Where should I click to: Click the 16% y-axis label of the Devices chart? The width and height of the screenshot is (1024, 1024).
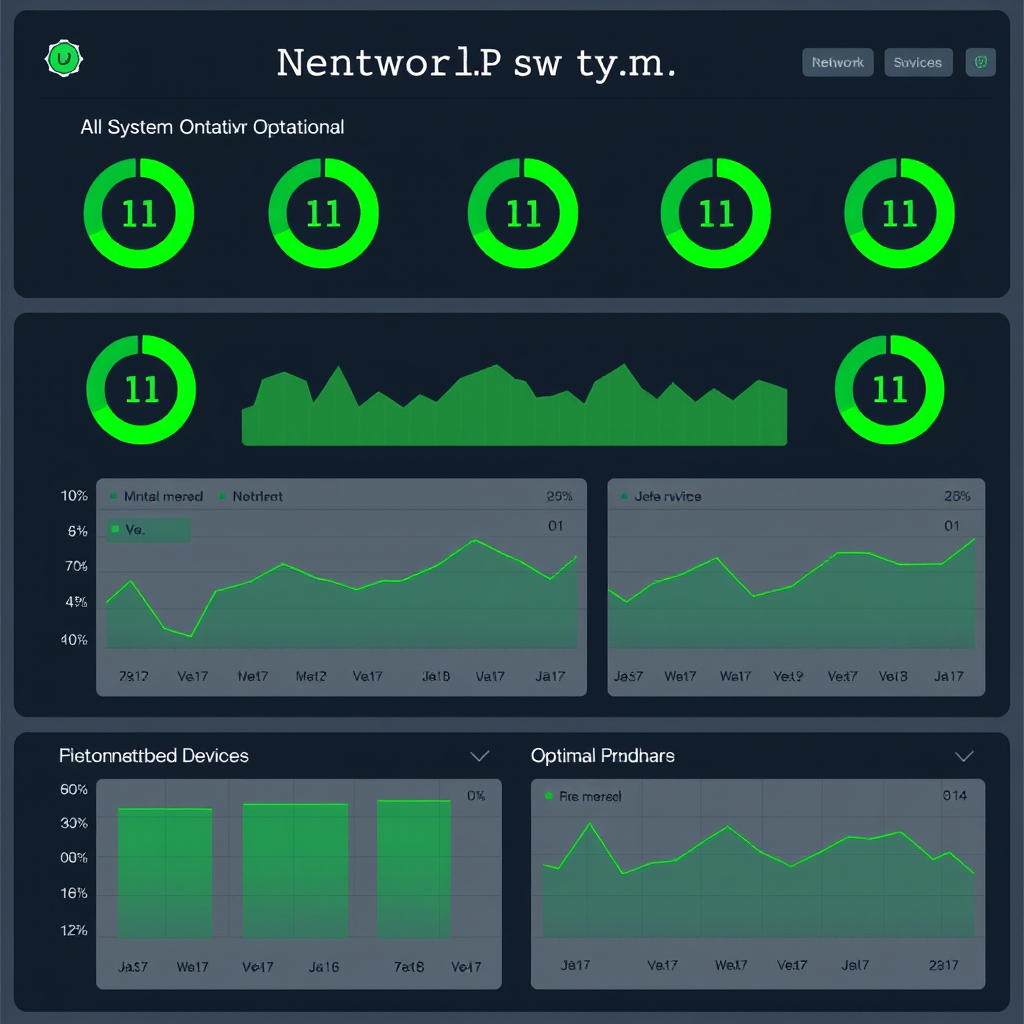[74, 893]
